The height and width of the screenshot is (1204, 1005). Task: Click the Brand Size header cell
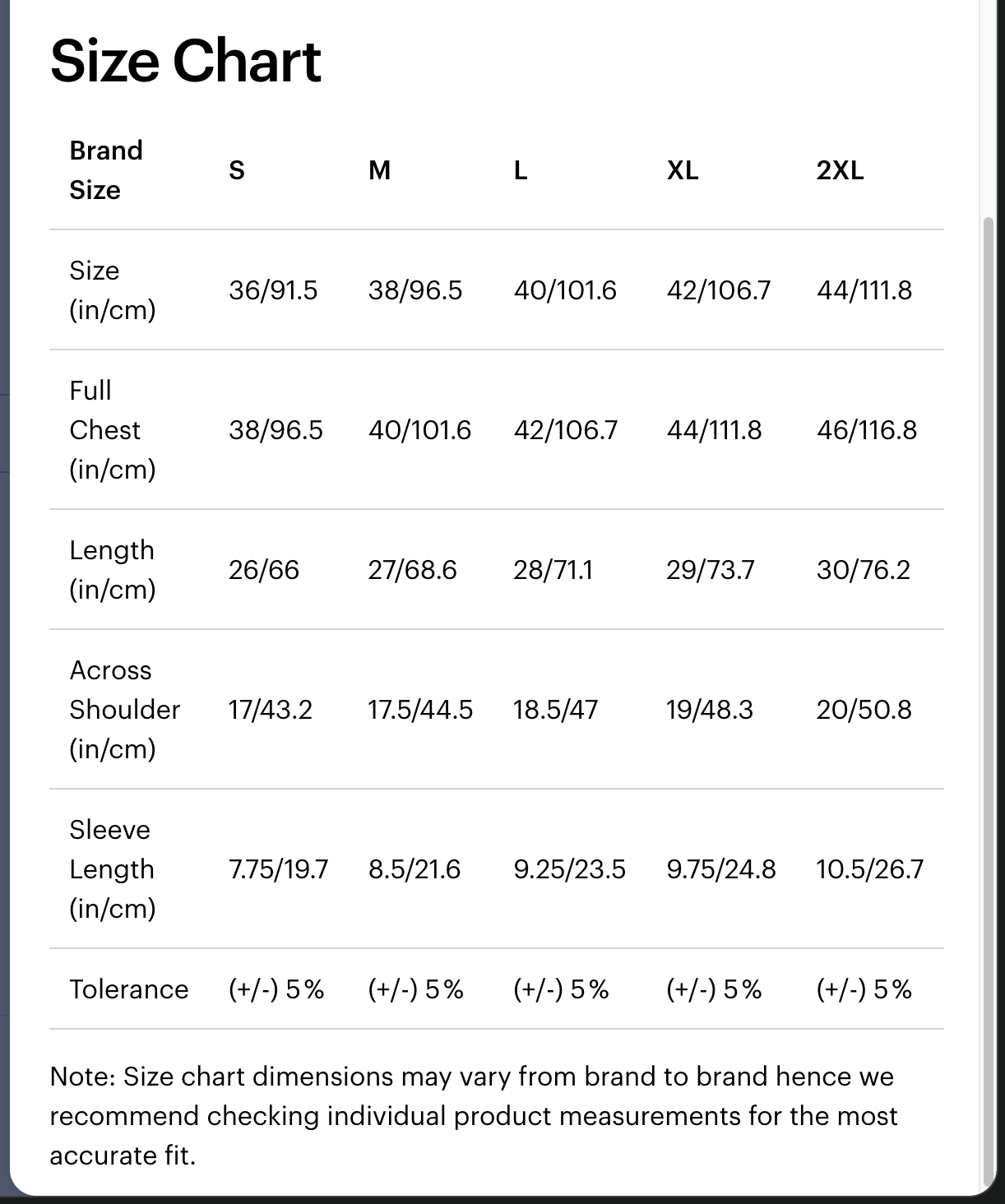(106, 170)
